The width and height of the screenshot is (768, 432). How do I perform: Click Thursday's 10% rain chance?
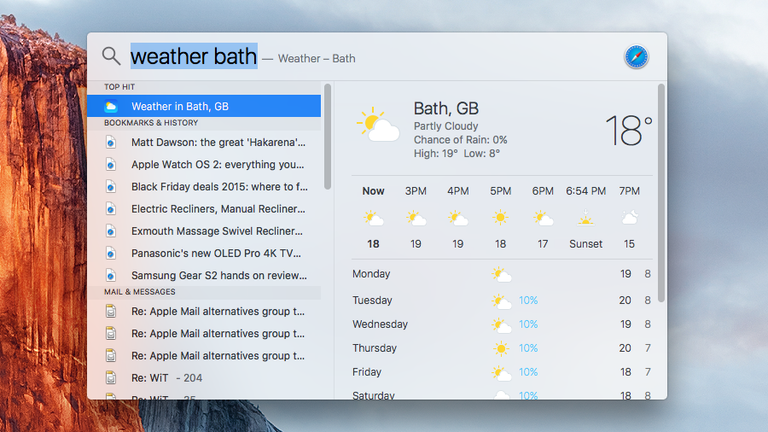(x=528, y=348)
